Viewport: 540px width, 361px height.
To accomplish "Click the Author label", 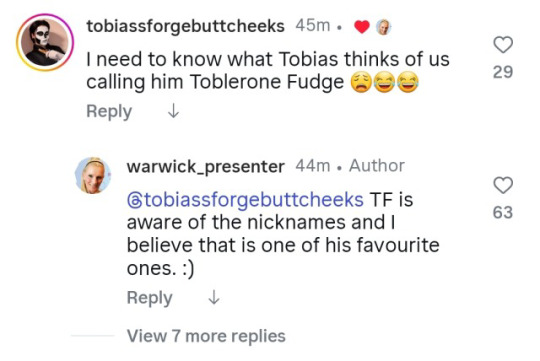I will coord(377,166).
